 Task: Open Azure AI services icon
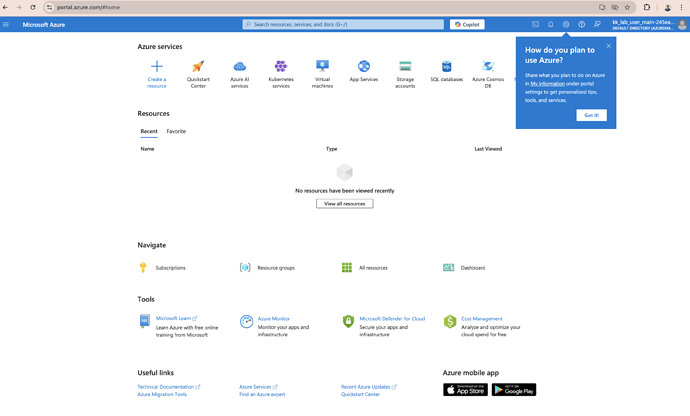click(x=239, y=66)
